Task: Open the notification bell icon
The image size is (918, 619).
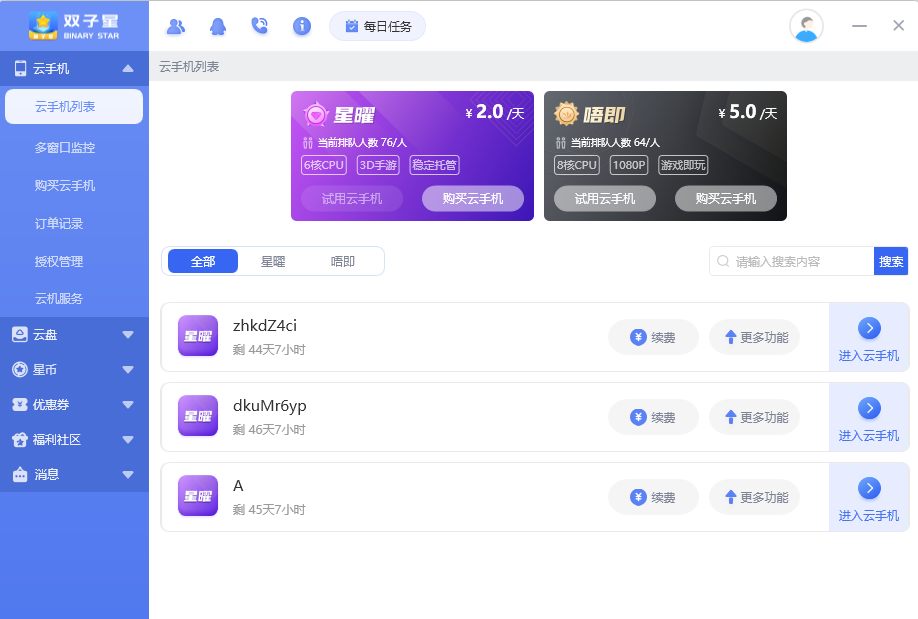Action: (218, 26)
